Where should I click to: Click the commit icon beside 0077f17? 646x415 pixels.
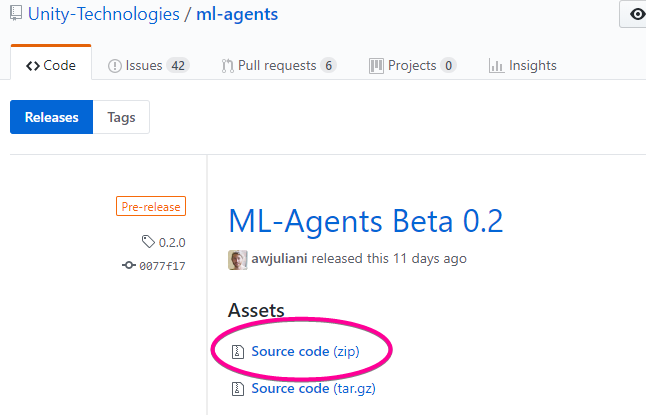129,266
